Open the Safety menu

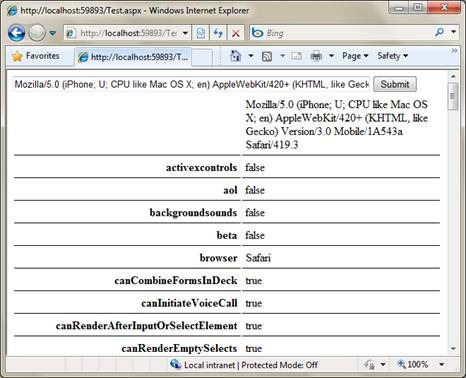pyautogui.click(x=392, y=56)
